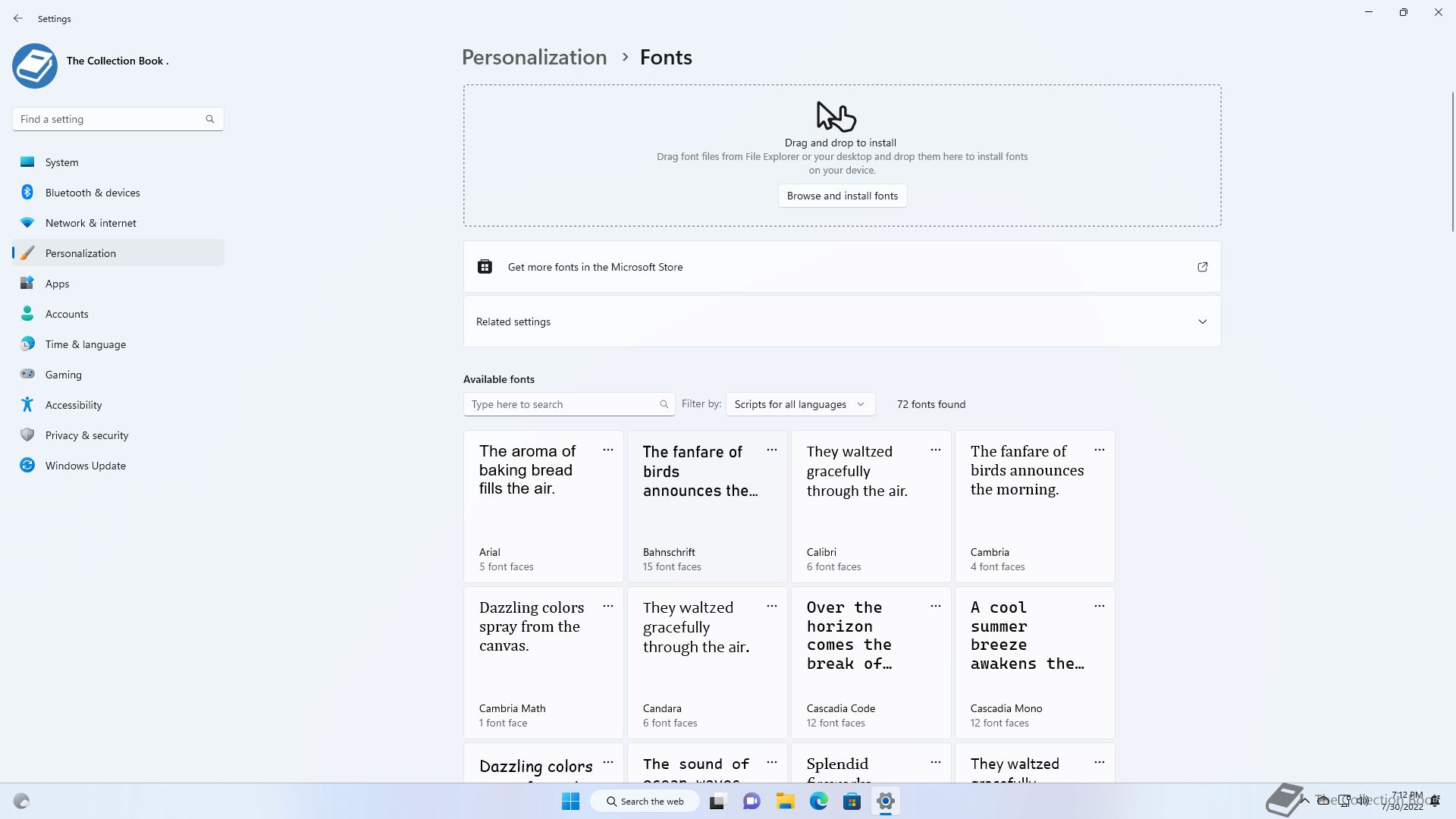The width and height of the screenshot is (1456, 819).
Task: Open Microsoft Store from taskbar
Action: click(x=852, y=801)
